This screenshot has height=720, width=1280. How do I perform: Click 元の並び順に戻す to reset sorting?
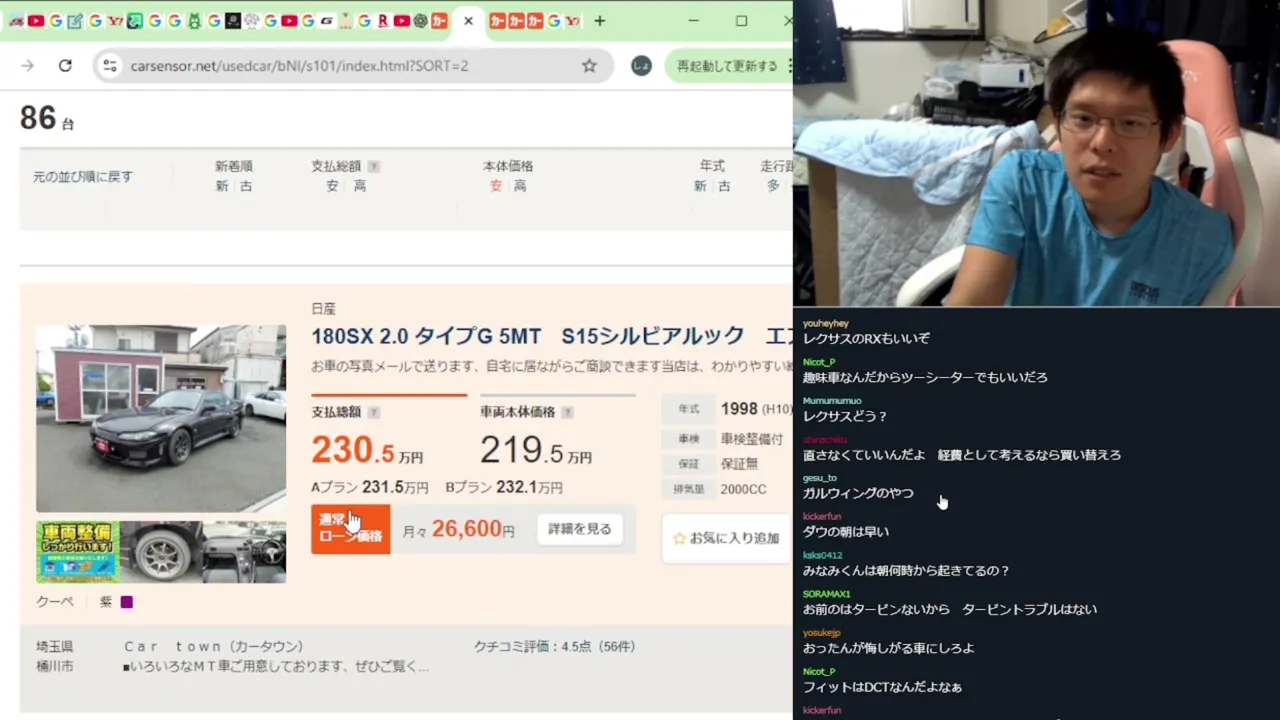click(x=83, y=177)
